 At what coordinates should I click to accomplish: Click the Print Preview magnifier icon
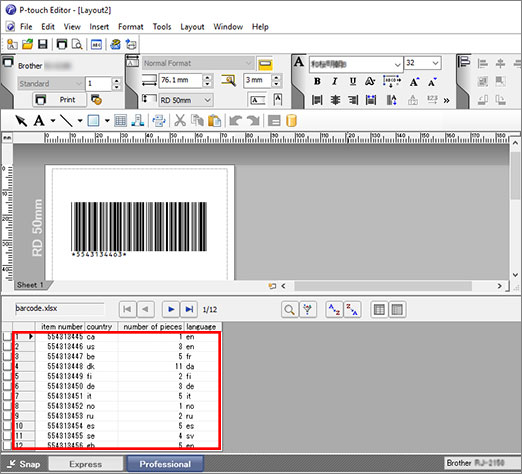(77, 44)
